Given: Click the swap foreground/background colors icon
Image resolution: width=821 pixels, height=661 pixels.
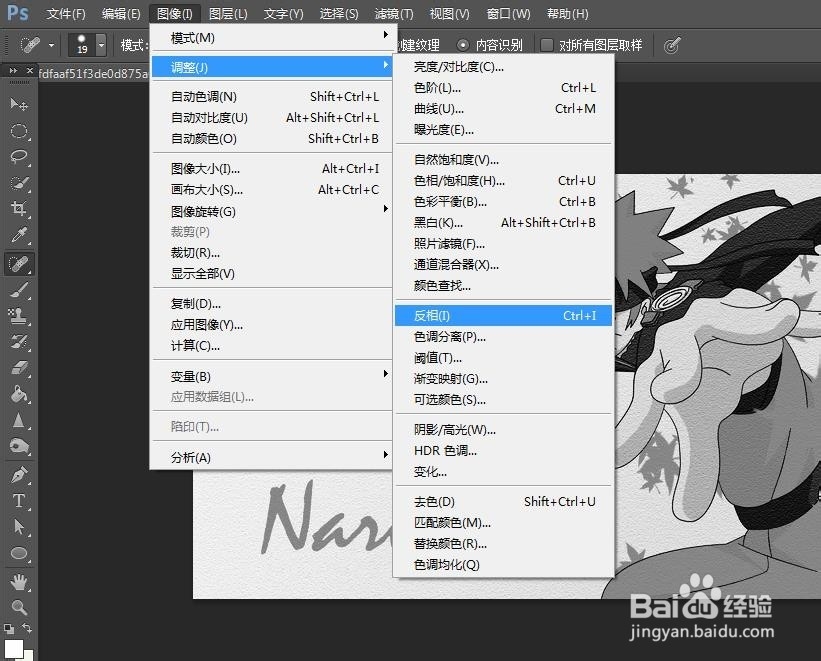Looking at the screenshot, I should [x=27, y=627].
